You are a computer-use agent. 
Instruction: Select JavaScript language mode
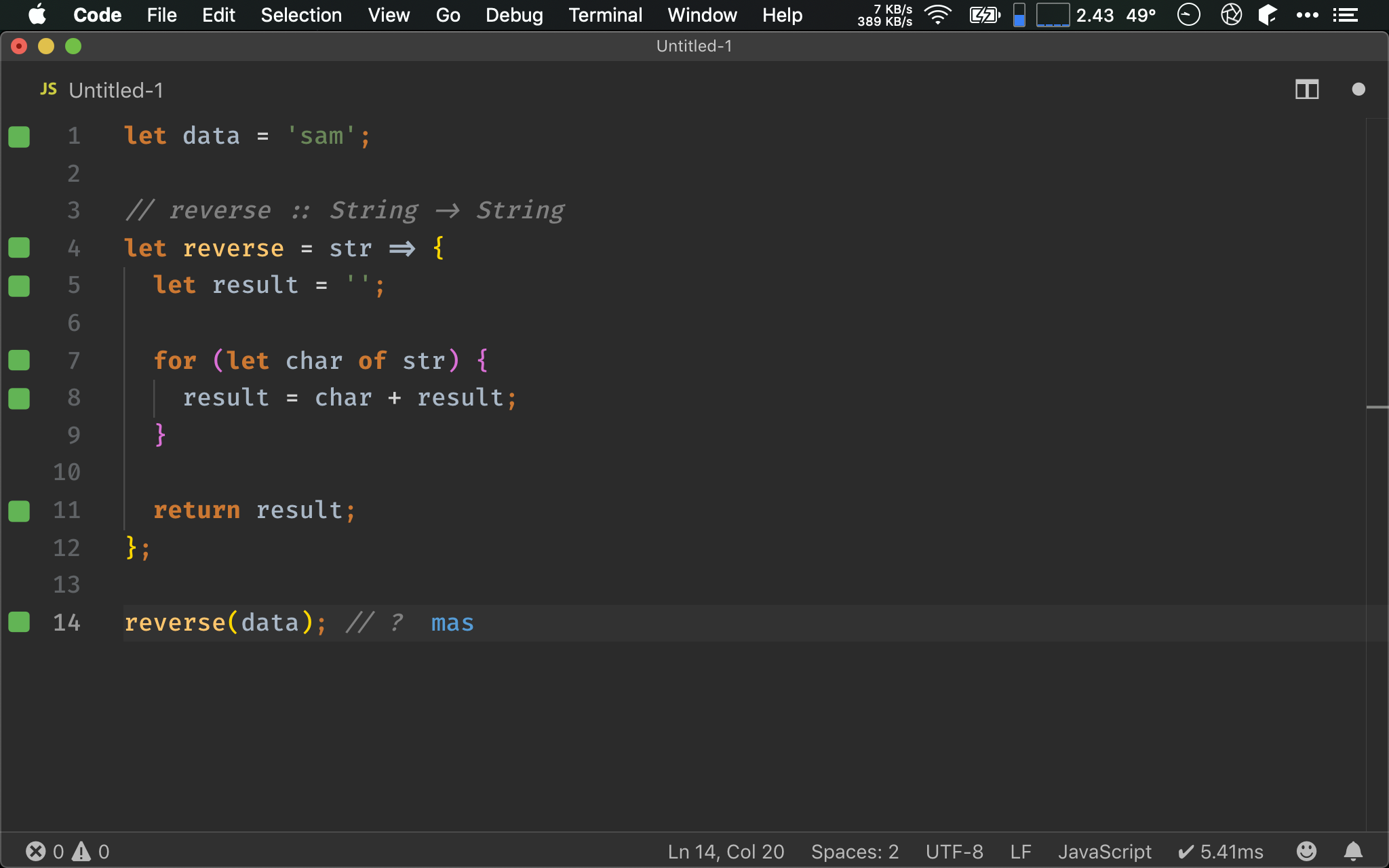point(1105,852)
